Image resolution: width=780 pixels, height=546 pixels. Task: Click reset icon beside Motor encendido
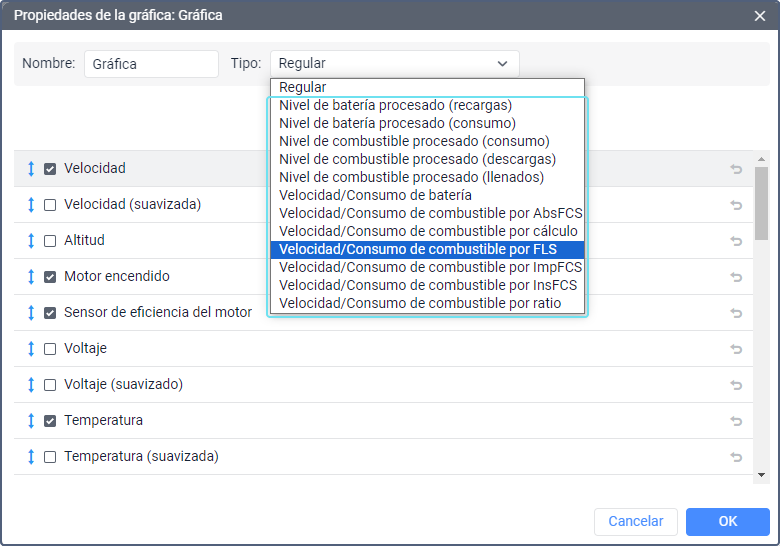(x=736, y=277)
